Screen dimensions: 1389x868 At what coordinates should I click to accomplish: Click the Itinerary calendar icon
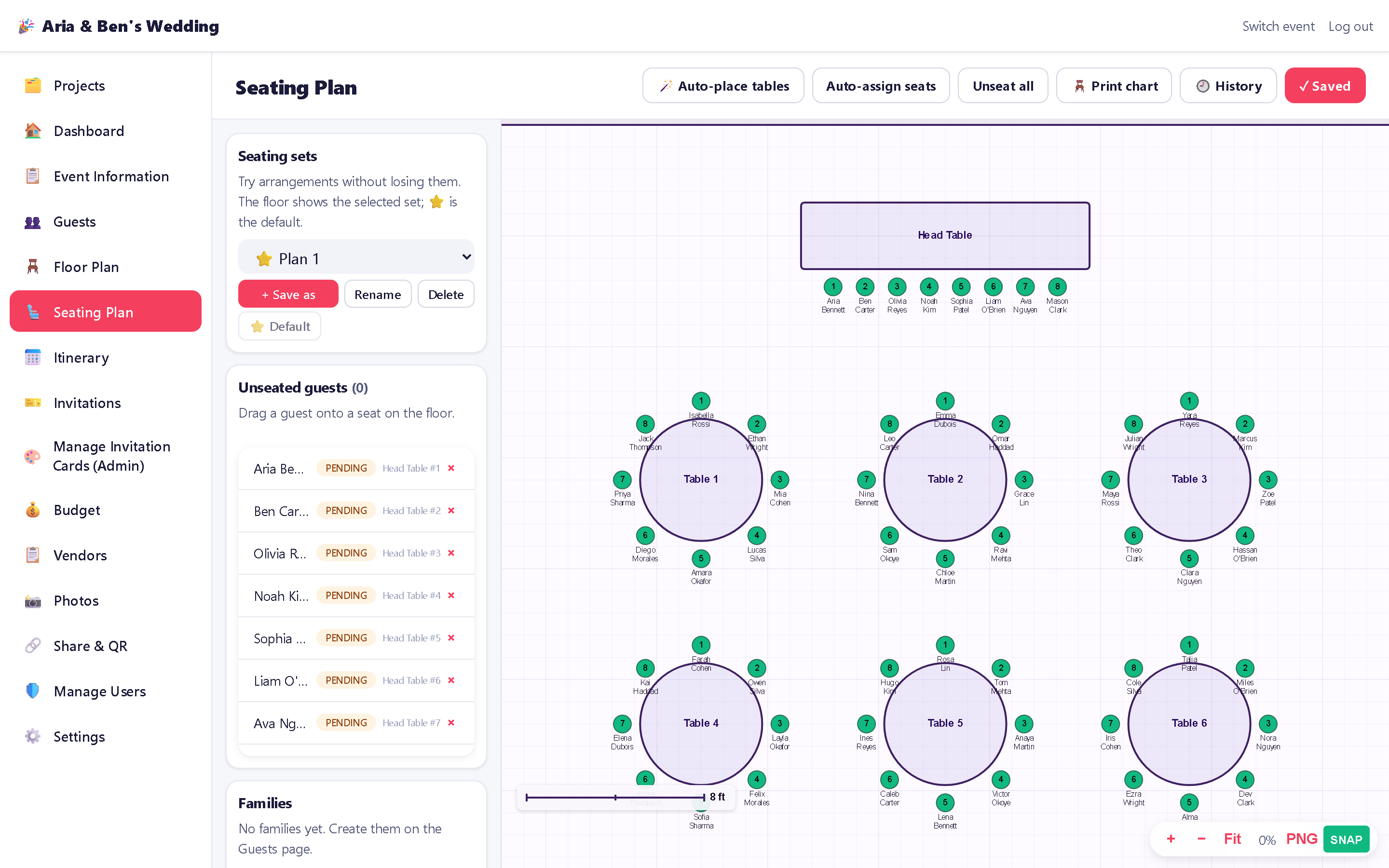tap(33, 358)
